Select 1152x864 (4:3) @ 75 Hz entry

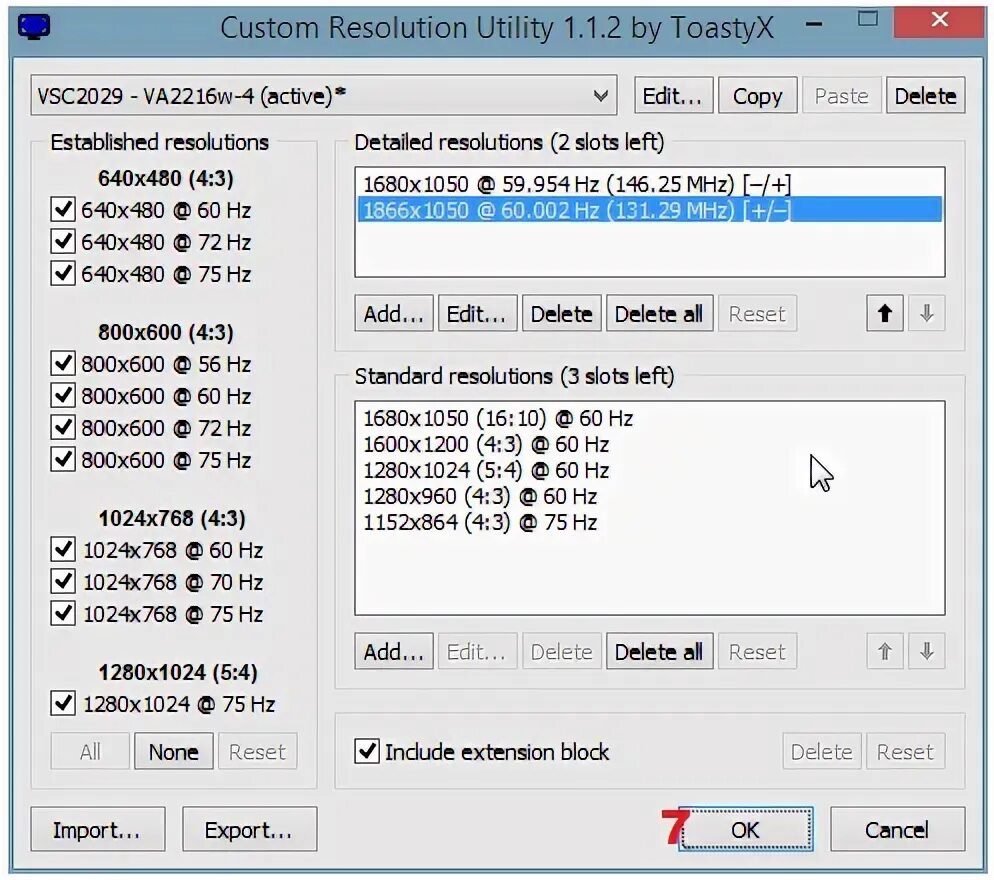650,522
